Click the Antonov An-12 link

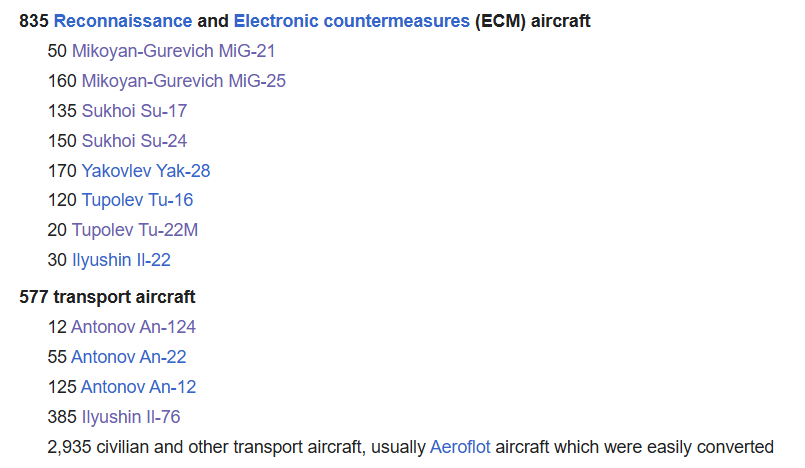138,386
